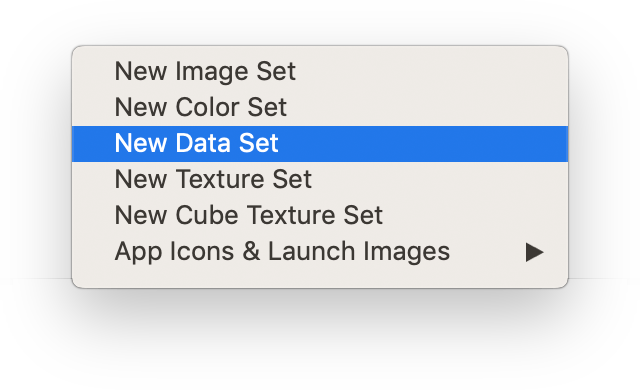Expand the App Icons & Launch Images entry
Screen dimensions: 640x390
pyautogui.click(x=320, y=251)
